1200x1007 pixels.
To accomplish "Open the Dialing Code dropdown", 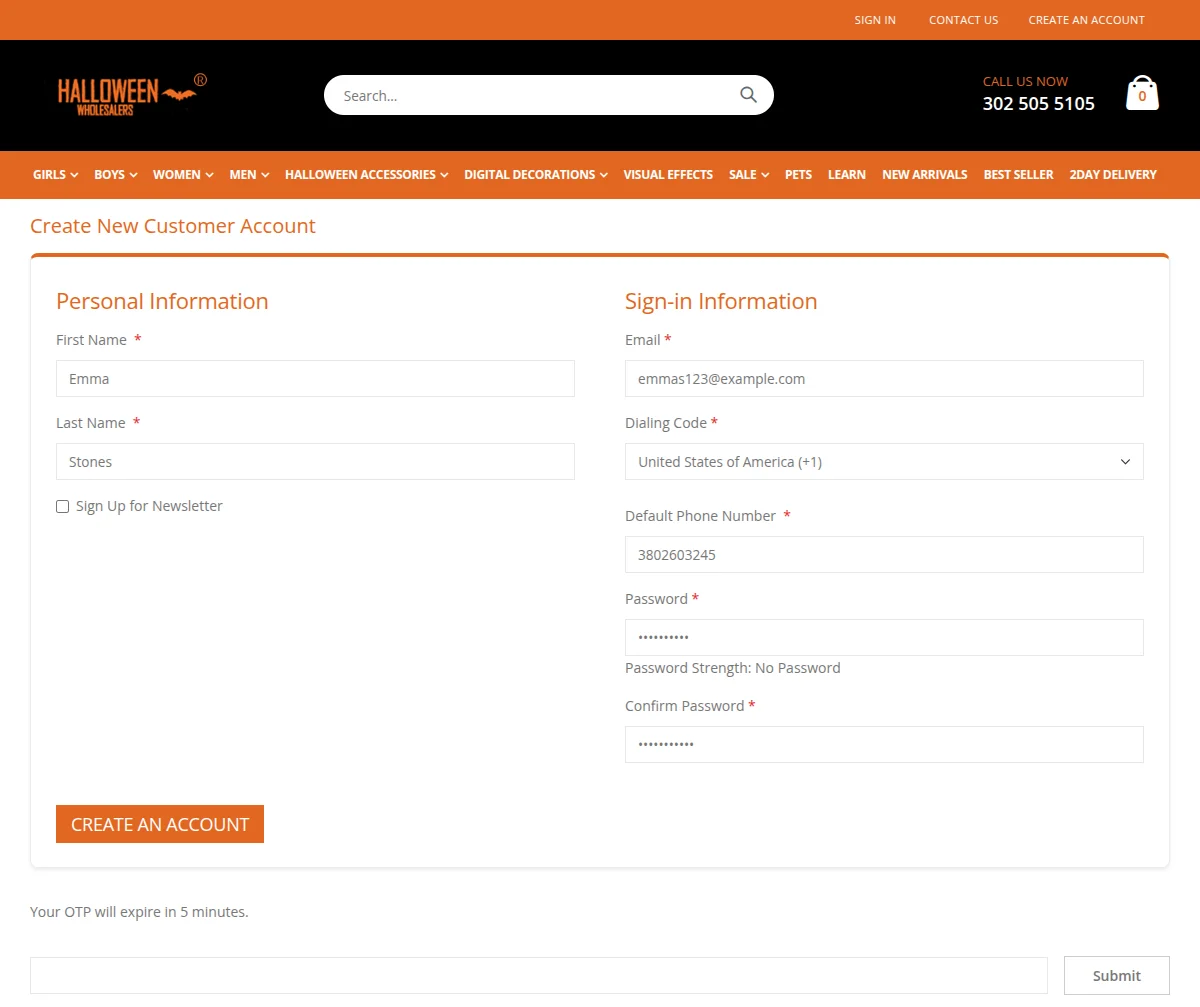I will pos(884,461).
